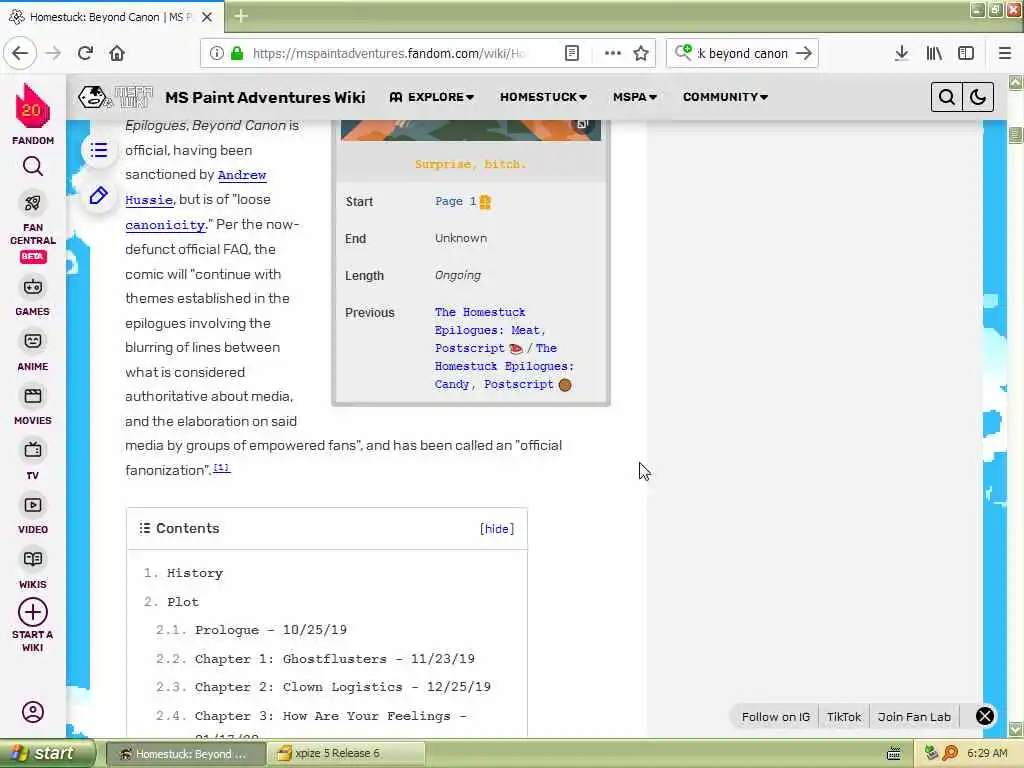
Task: Open TV section in sidebar
Action: [33, 461]
